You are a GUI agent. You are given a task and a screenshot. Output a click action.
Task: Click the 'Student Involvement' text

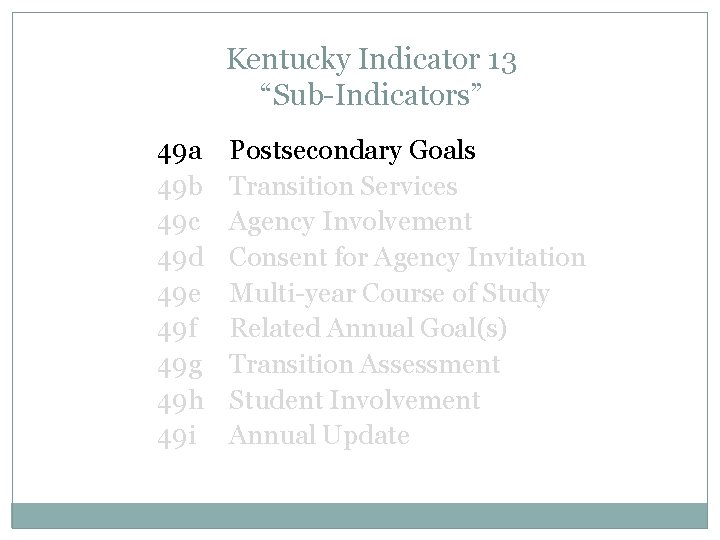tap(355, 400)
